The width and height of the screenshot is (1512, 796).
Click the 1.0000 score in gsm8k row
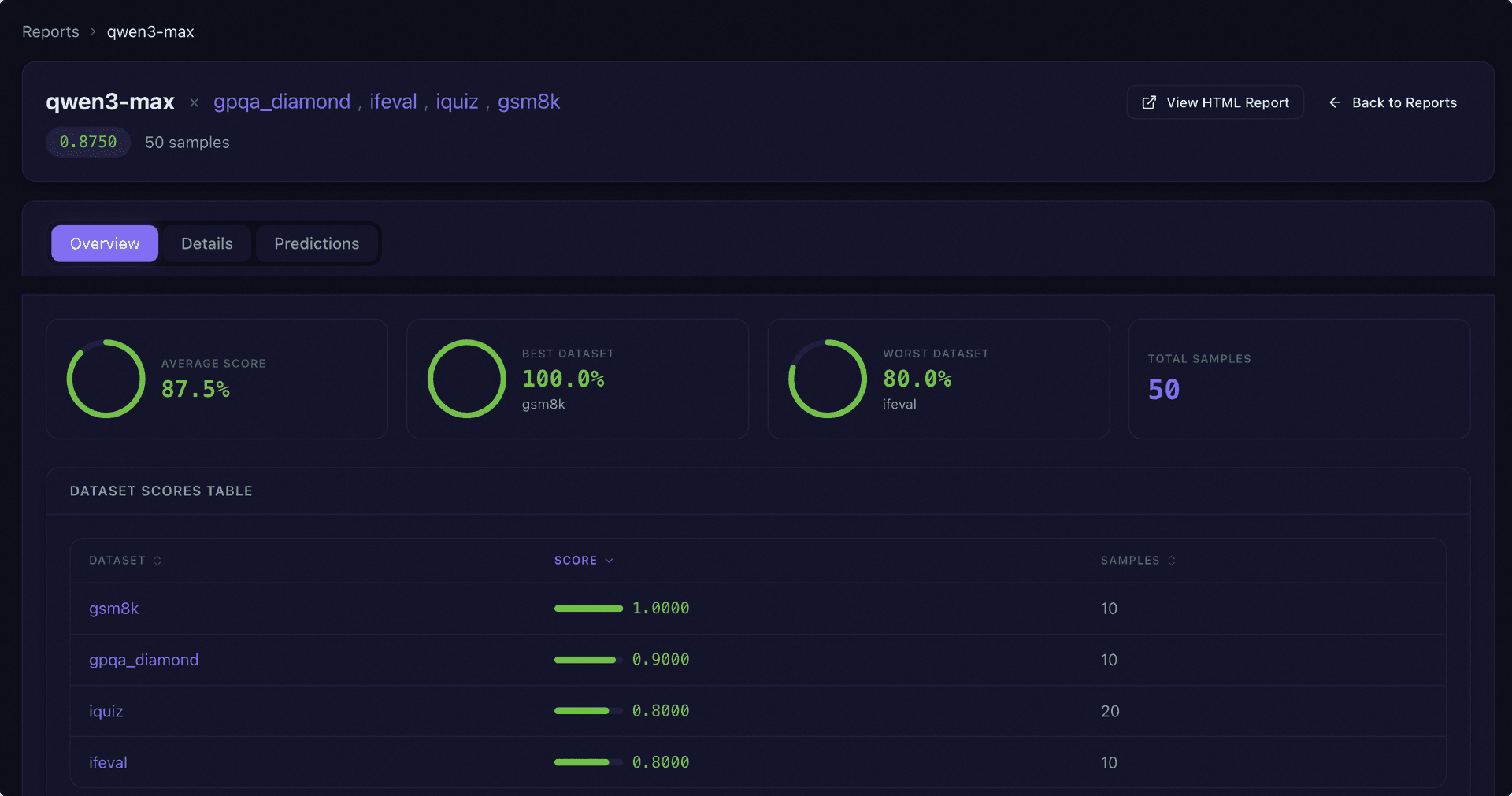[661, 609]
